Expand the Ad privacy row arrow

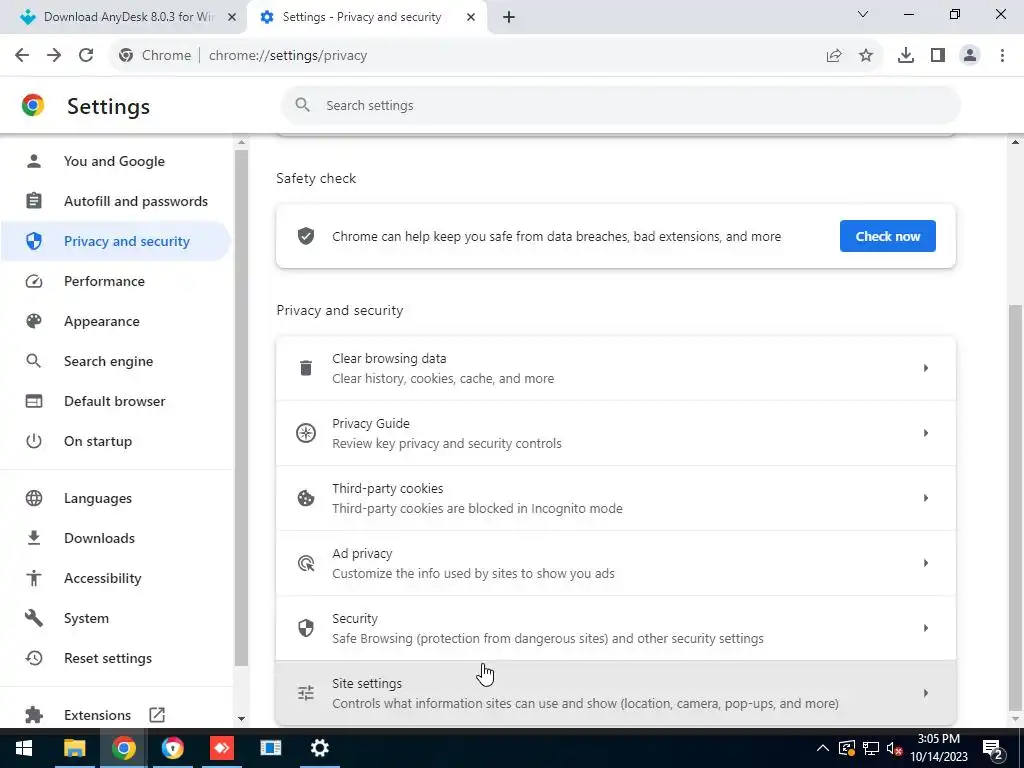[x=925, y=563]
